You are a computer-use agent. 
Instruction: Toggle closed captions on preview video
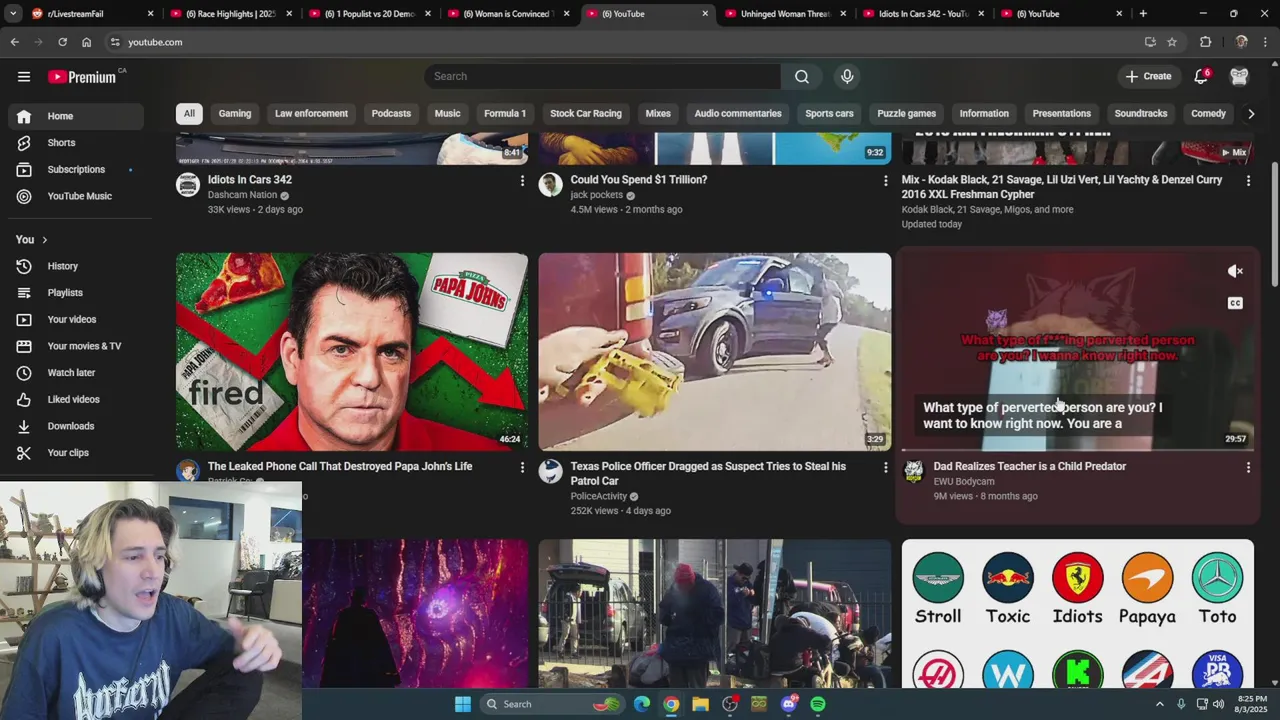[x=1236, y=303]
